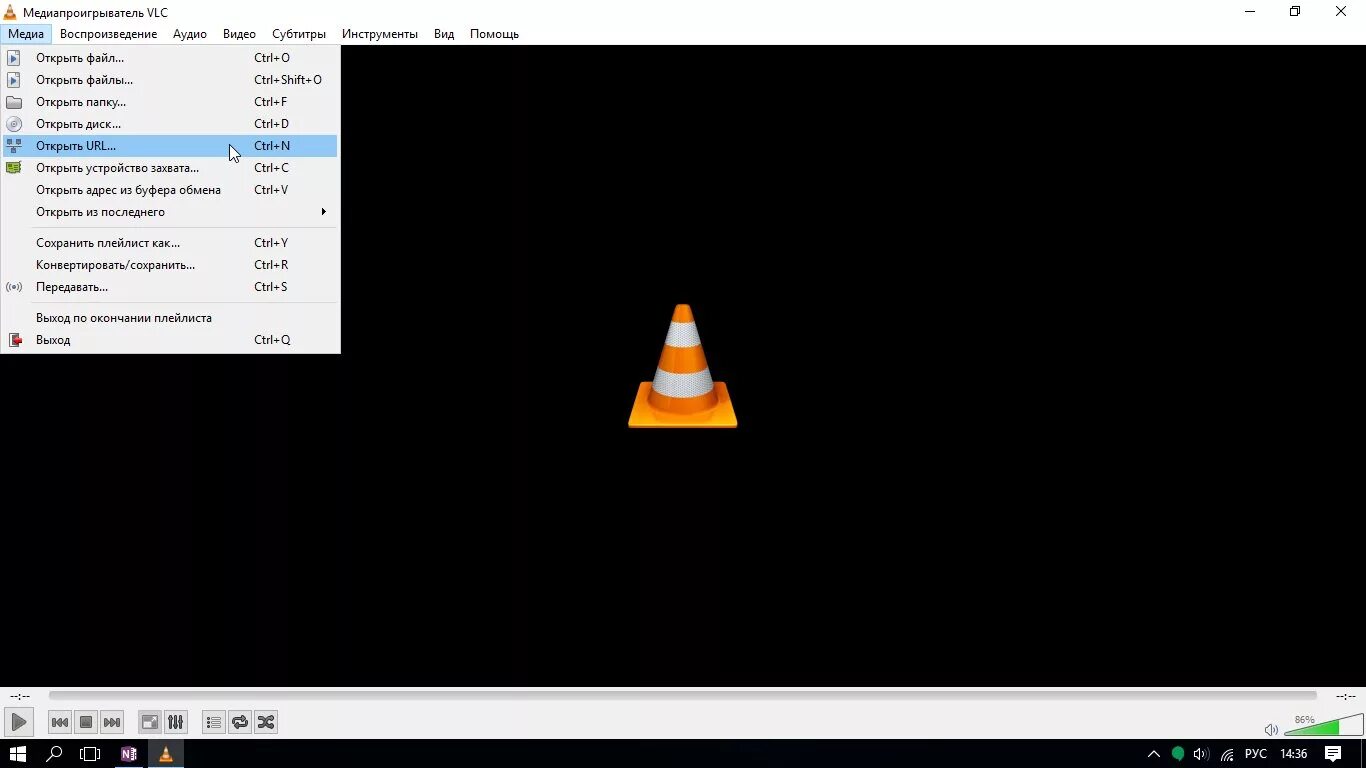Image resolution: width=1366 pixels, height=768 pixels.
Task: Click the playback seek bar
Action: point(683,696)
